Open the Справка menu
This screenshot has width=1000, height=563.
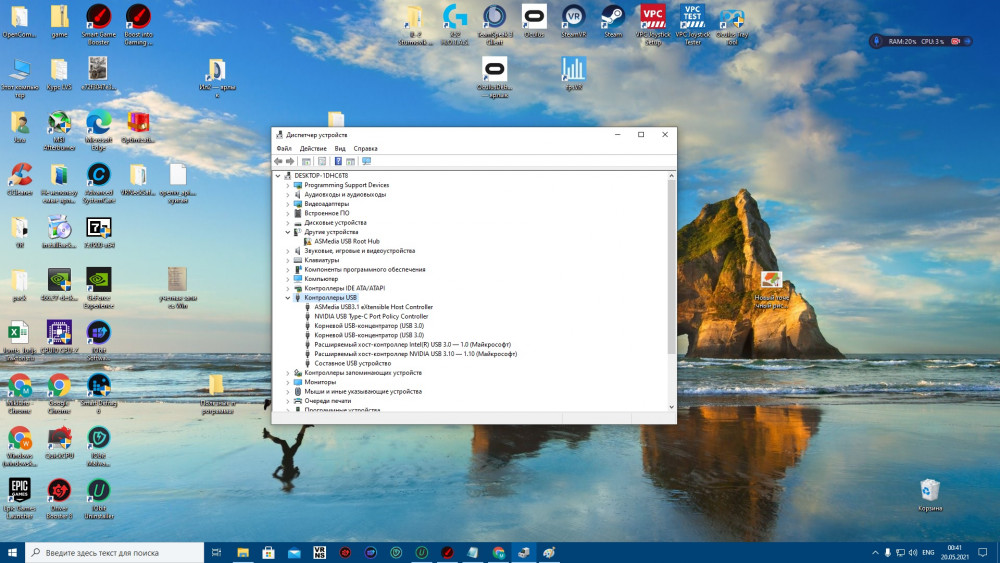(x=366, y=148)
